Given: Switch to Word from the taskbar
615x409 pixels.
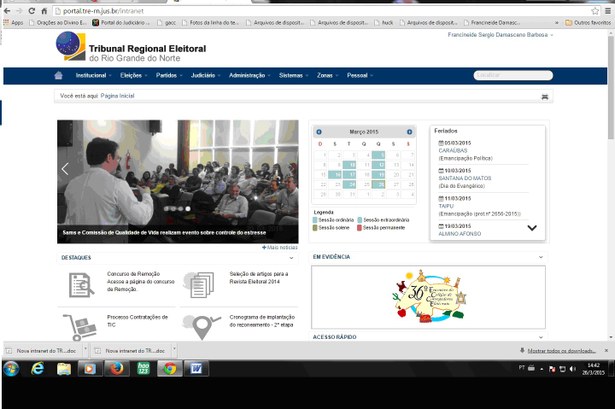Looking at the screenshot, I should pos(196,369).
